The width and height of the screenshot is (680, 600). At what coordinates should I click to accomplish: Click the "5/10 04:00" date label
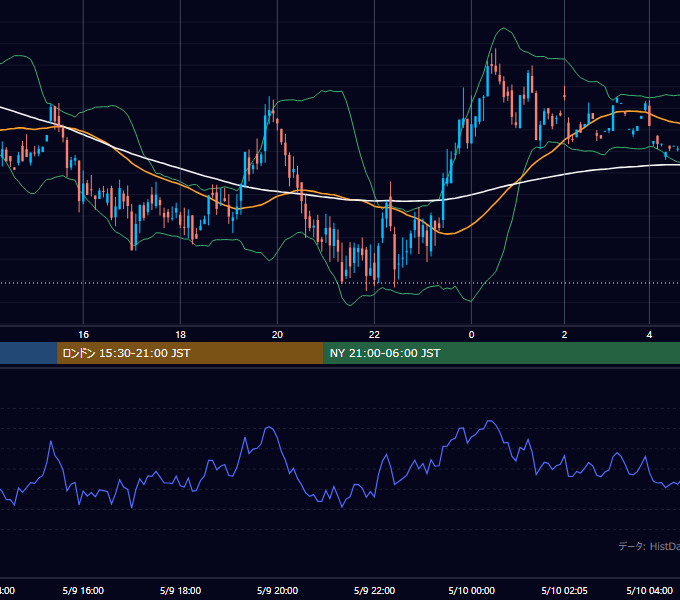(x=649, y=590)
